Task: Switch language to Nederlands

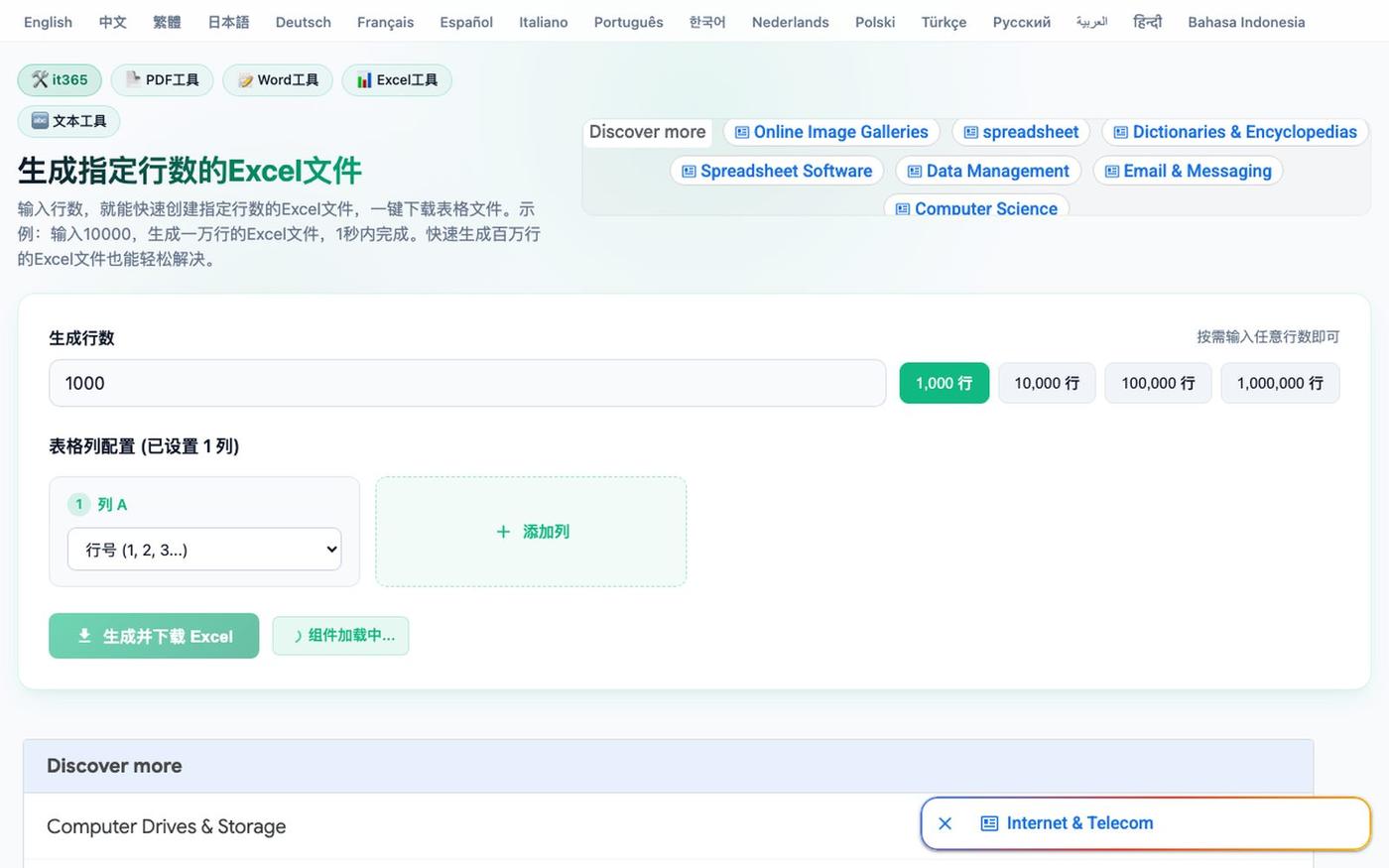Action: click(x=791, y=22)
